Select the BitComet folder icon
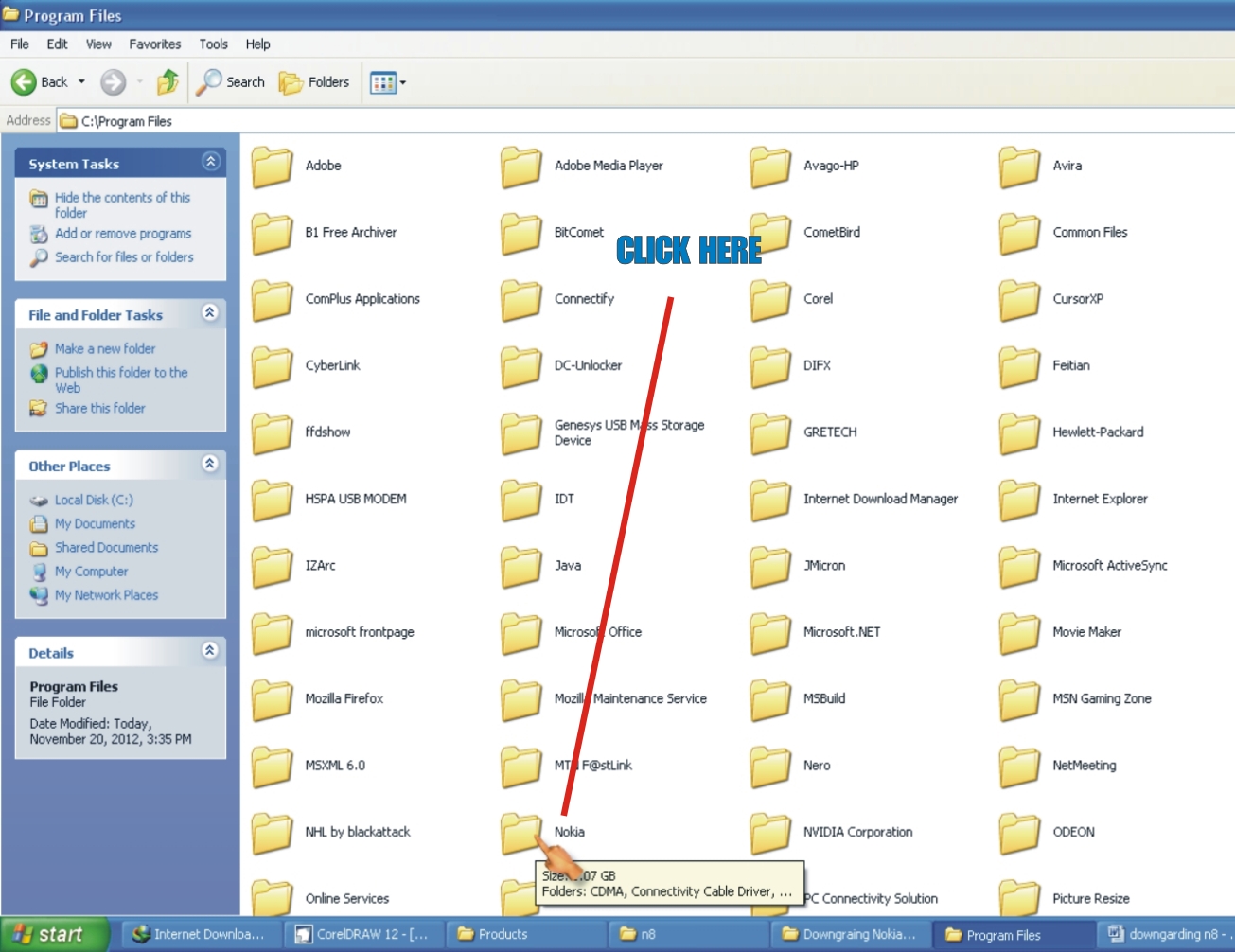1235x952 pixels. pos(521,233)
